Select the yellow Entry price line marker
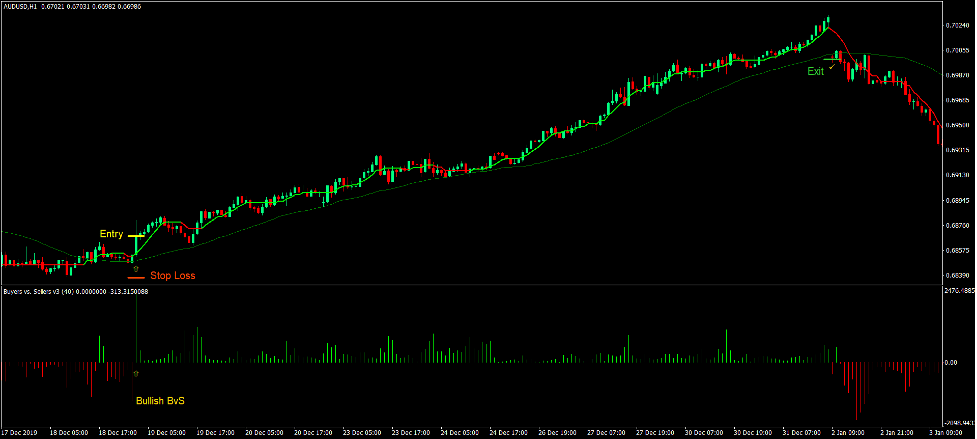 point(136,236)
